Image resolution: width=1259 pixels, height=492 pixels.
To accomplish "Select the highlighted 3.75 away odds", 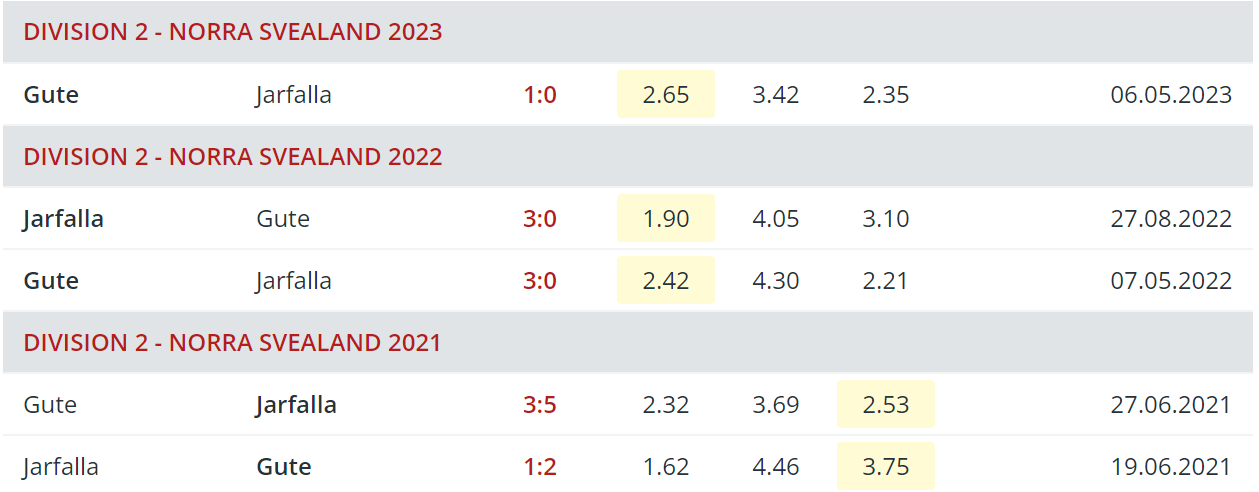I will 886,466.
